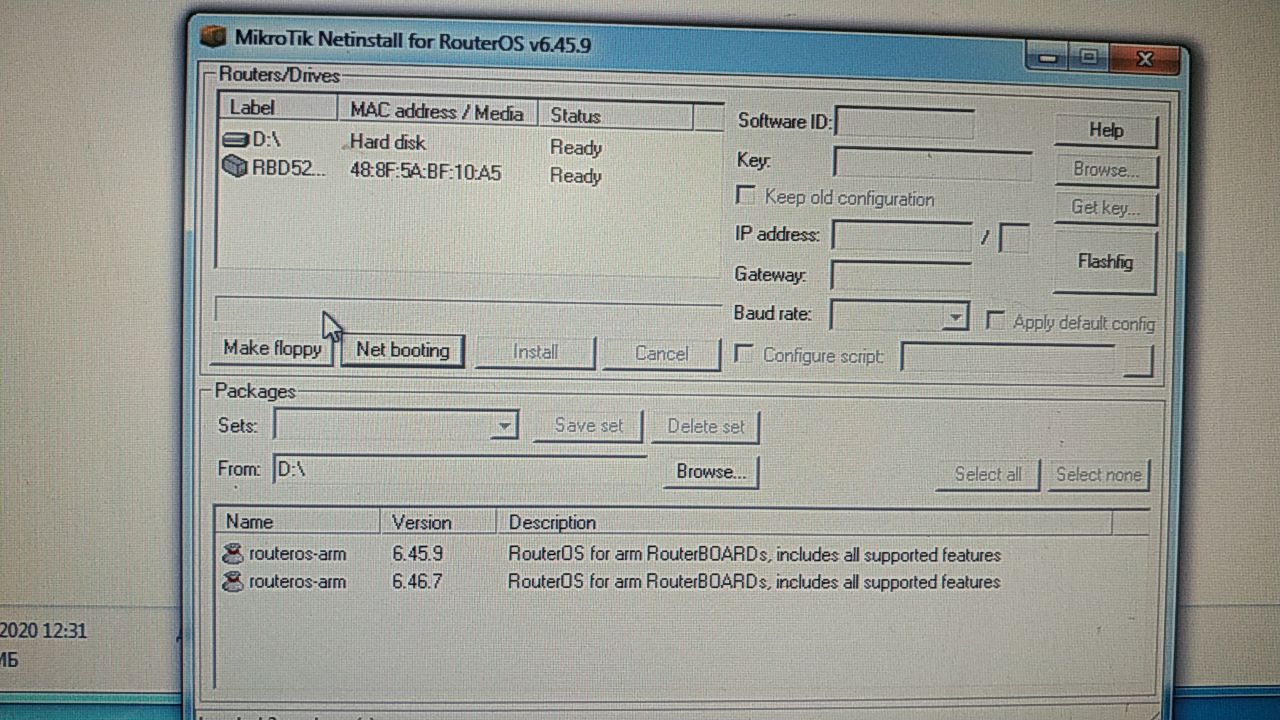Minimize the Netinstall window
Screen dimensions: 1280x720
pos(1048,58)
